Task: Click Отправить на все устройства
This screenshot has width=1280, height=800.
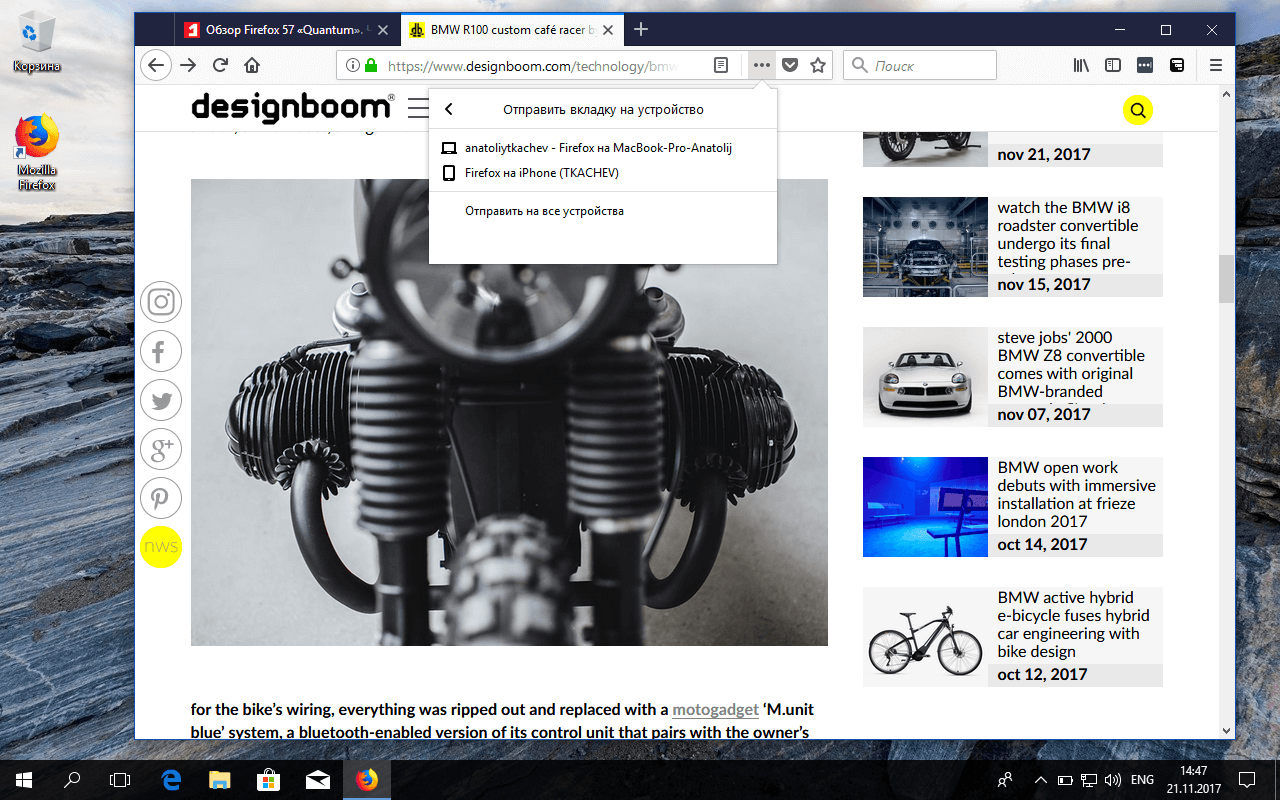Action: tap(545, 210)
